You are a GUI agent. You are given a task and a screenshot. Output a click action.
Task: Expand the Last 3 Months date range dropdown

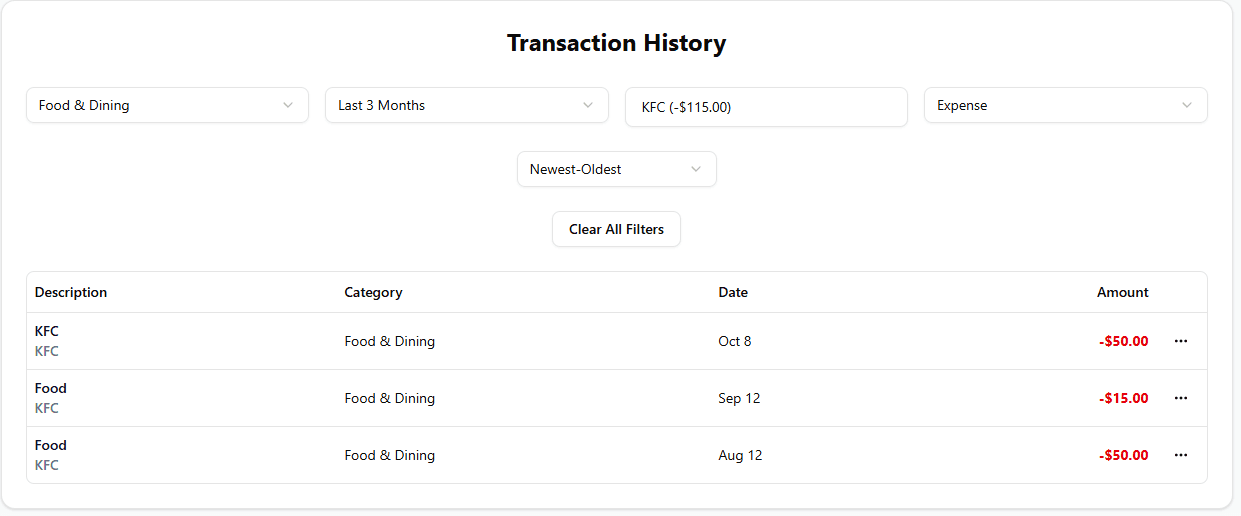click(450, 105)
